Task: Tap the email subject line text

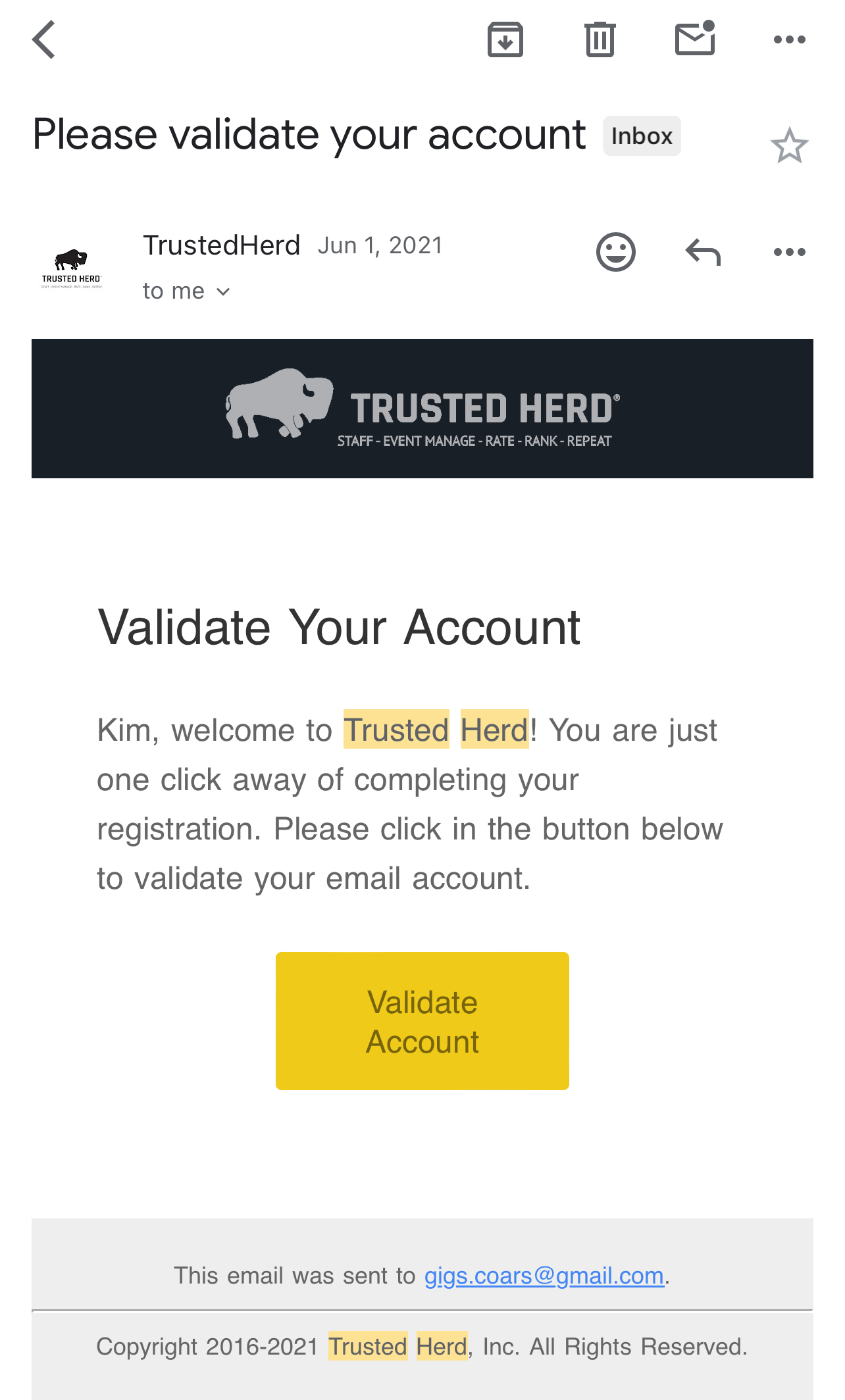Action: [x=309, y=135]
